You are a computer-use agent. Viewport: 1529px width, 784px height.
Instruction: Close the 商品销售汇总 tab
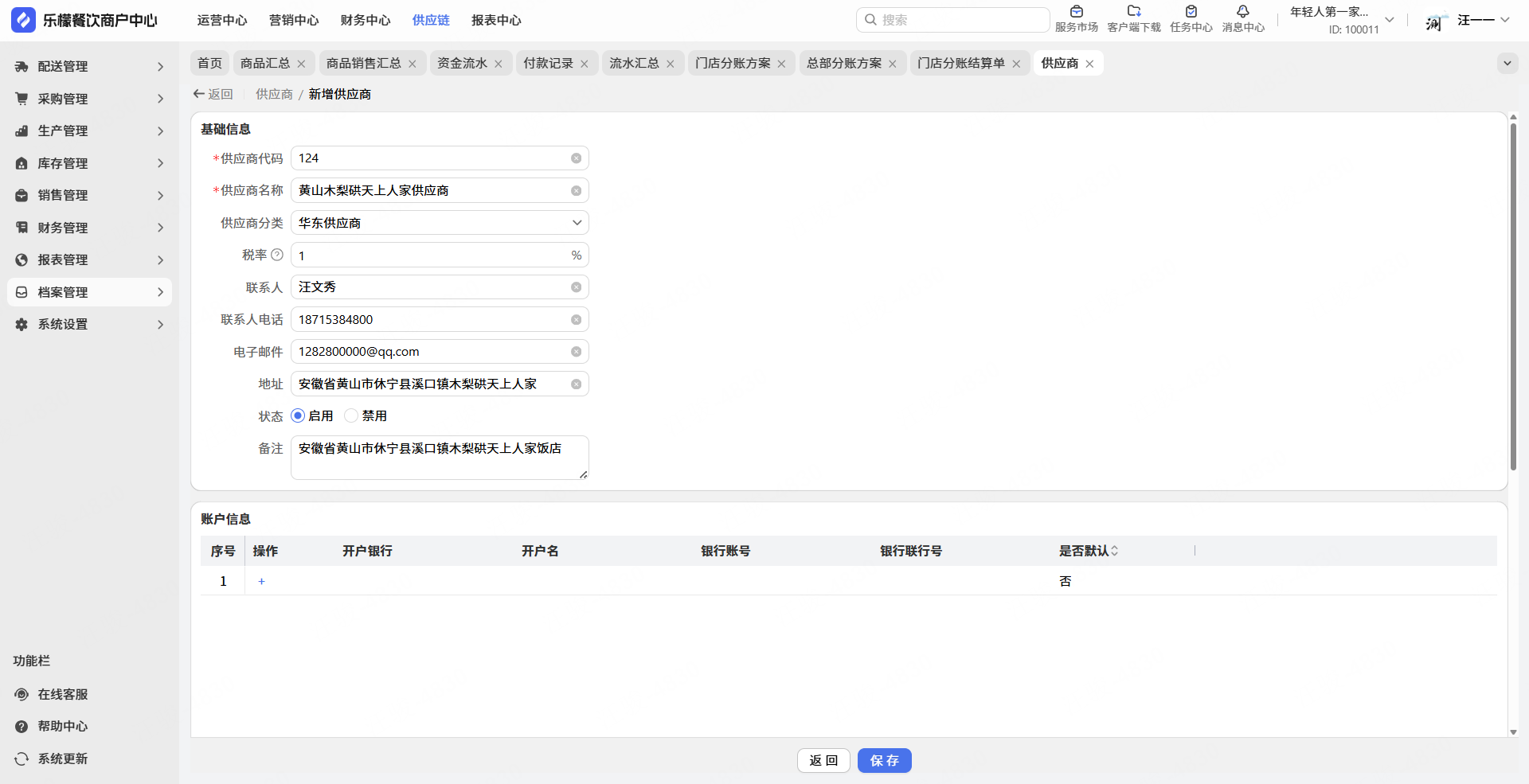413,64
